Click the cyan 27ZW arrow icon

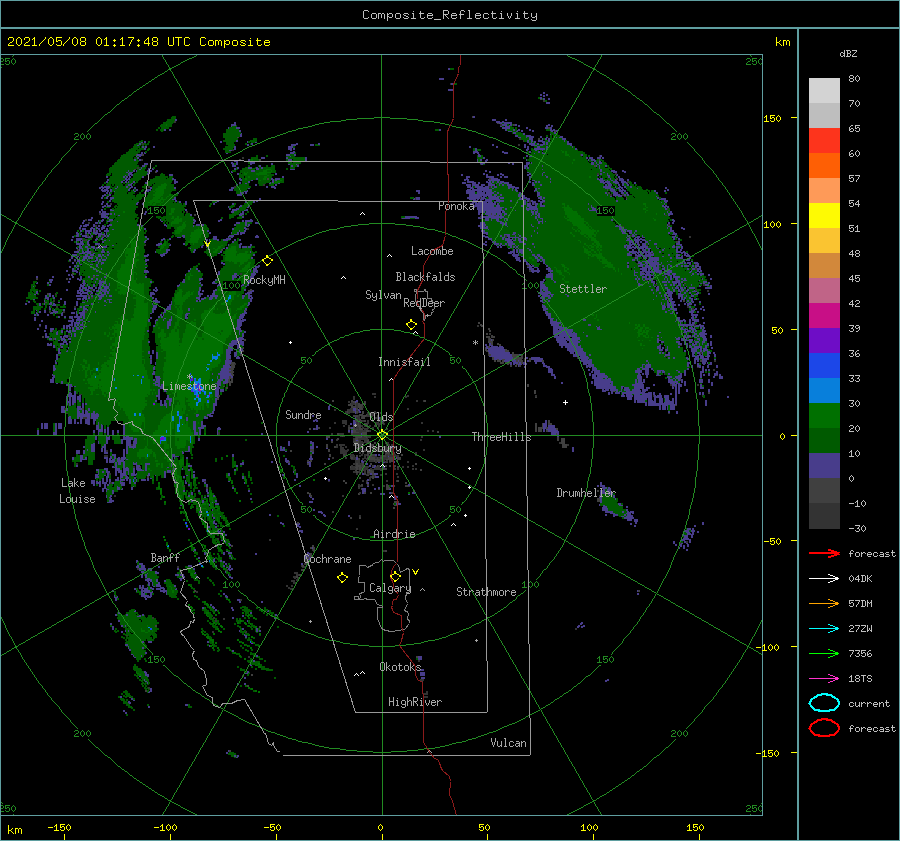pos(824,629)
